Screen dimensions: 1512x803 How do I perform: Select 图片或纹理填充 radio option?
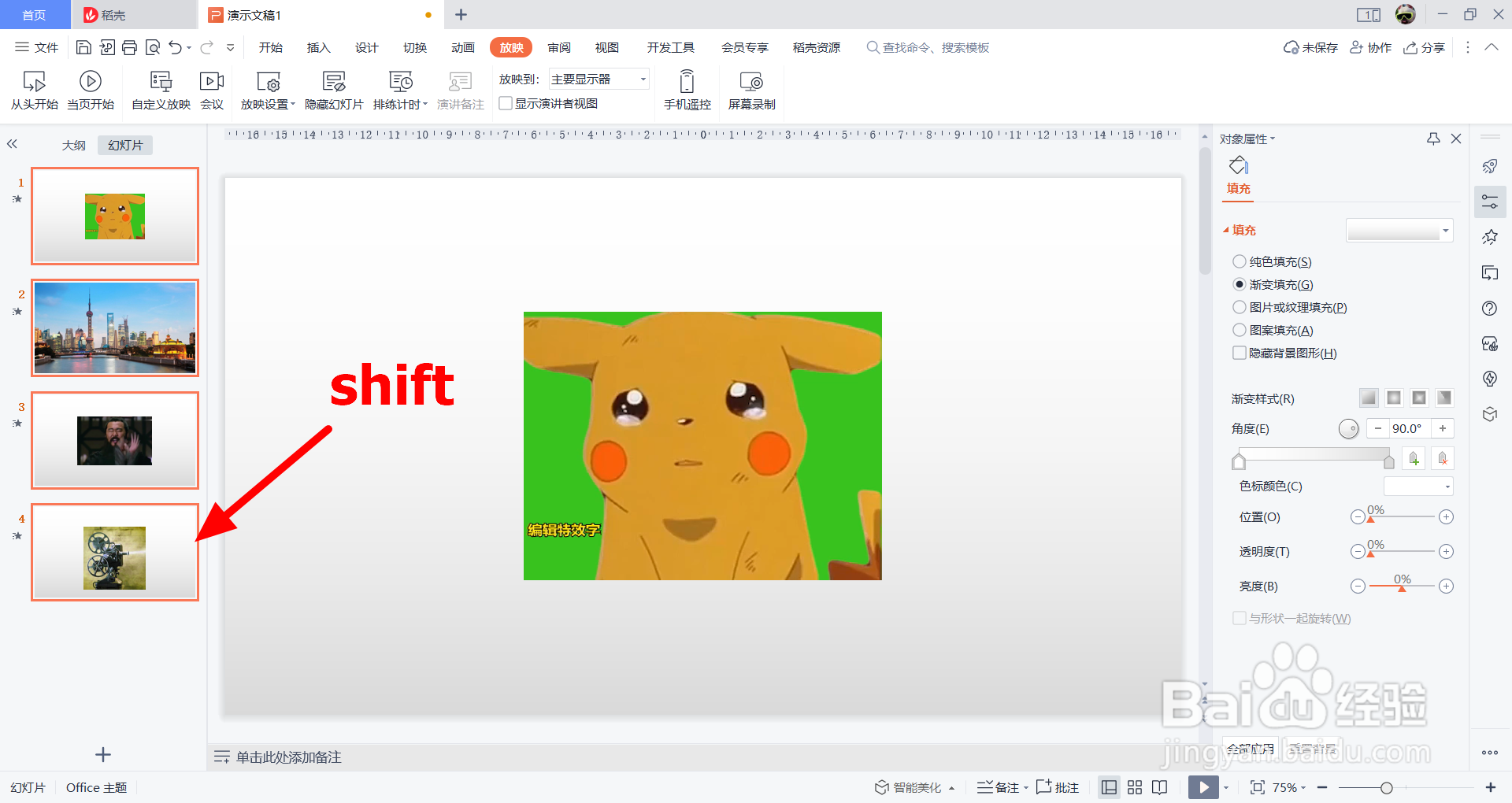[1240, 307]
